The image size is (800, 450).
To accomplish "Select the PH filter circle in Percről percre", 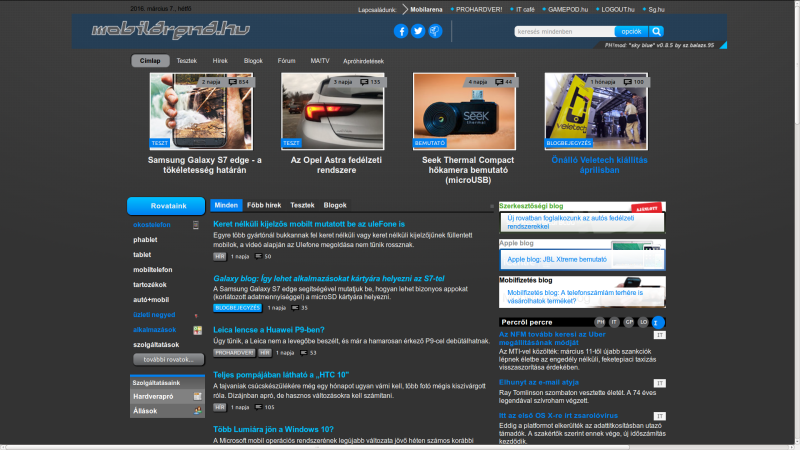I will (600, 322).
